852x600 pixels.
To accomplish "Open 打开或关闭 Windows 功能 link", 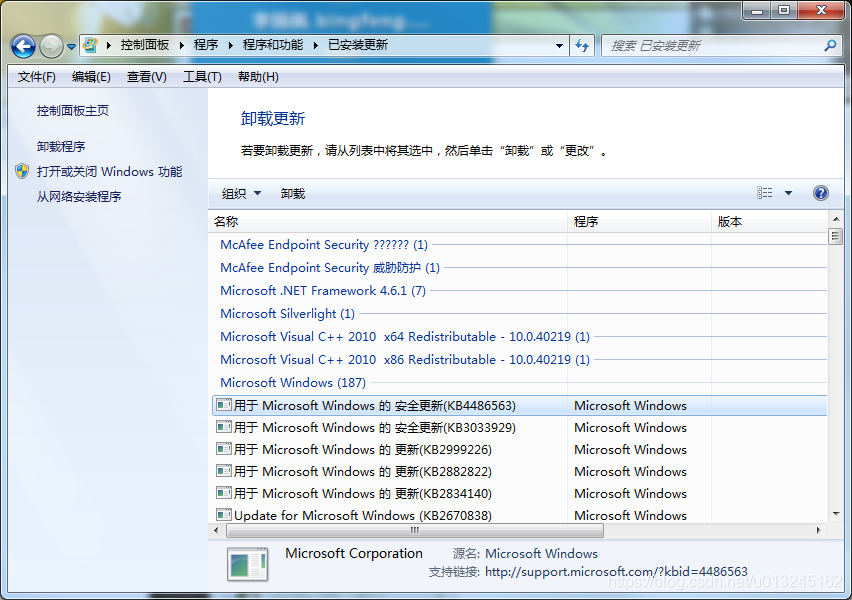I will tap(109, 172).
